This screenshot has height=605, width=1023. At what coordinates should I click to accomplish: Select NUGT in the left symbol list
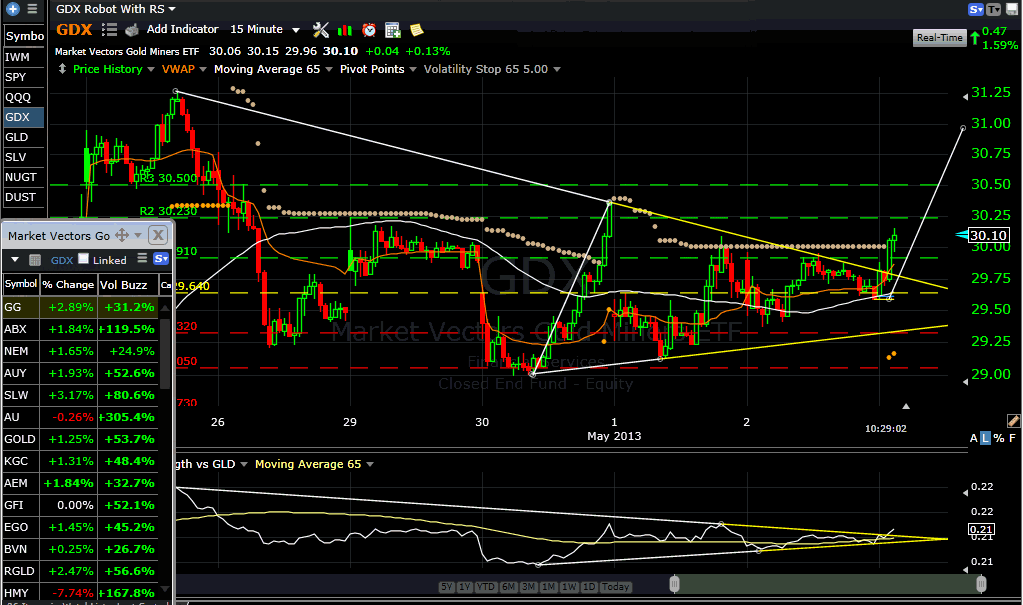click(21, 177)
